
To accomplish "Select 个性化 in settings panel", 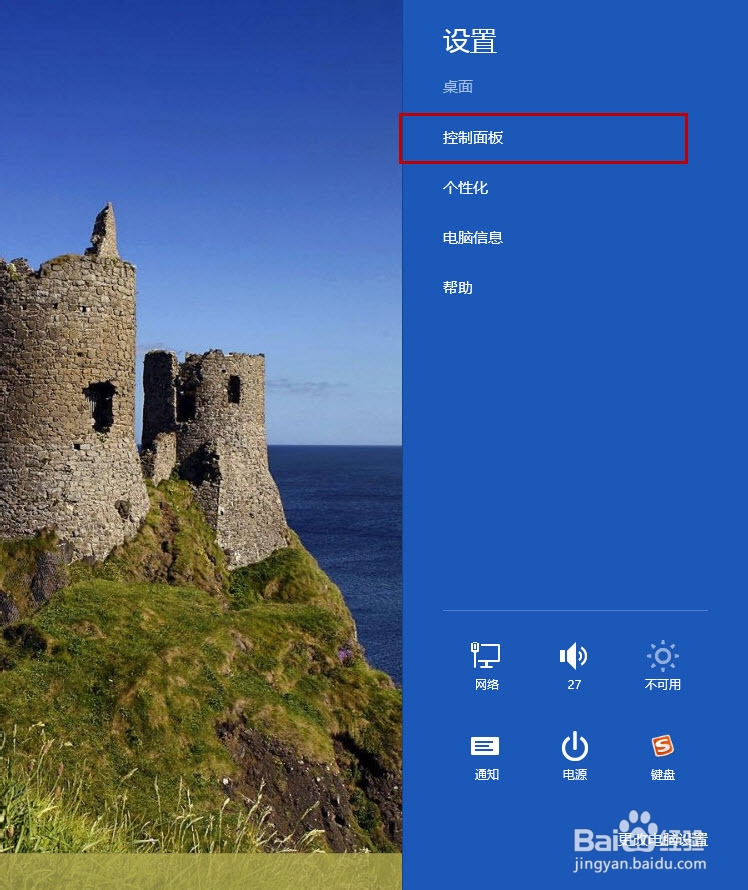I will point(465,188).
